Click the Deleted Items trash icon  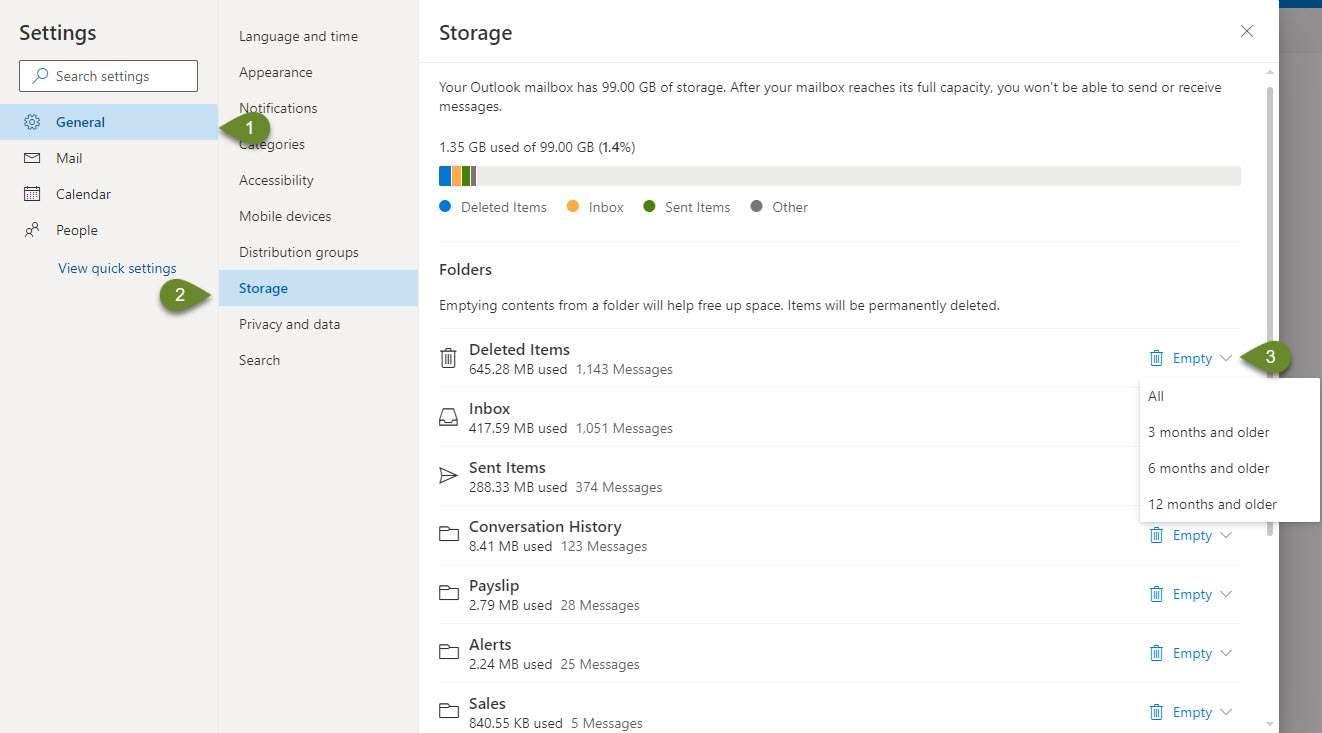click(447, 357)
